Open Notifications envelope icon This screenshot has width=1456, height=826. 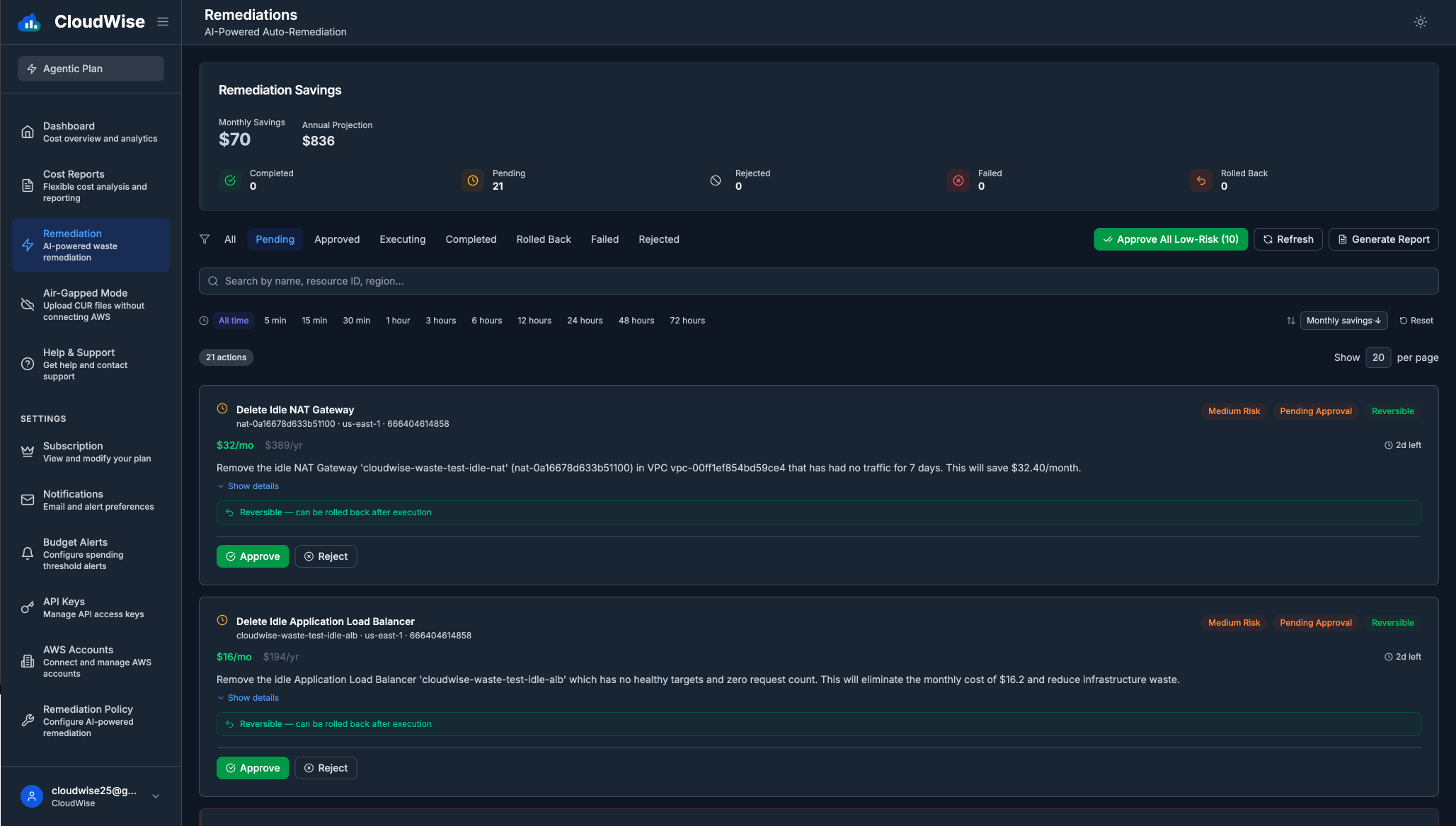[28, 500]
